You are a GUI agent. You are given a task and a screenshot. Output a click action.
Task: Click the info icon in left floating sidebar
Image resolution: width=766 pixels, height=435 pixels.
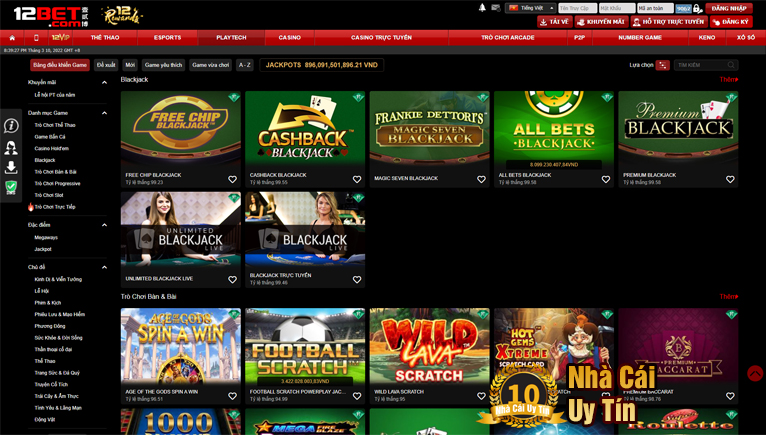11,126
